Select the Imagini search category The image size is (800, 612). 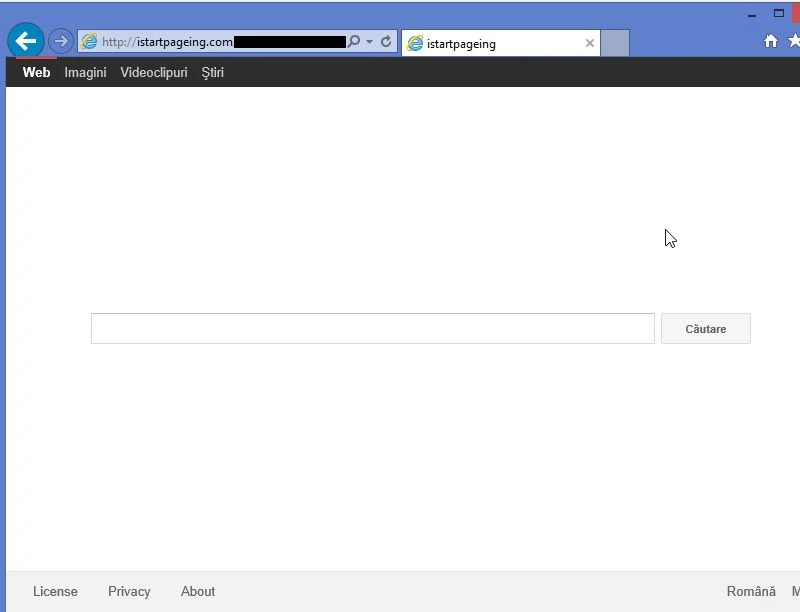85,72
